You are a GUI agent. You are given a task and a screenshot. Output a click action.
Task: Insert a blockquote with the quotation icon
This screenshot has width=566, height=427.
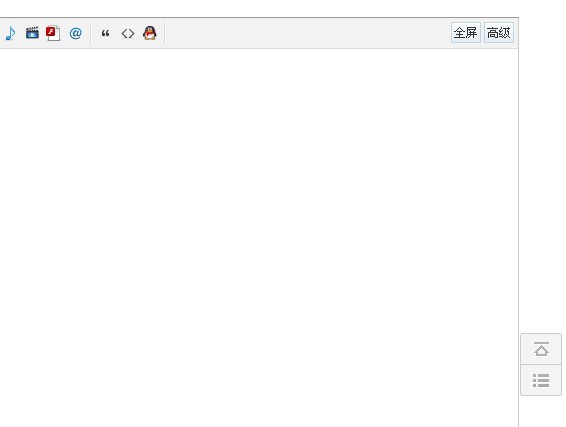point(105,33)
